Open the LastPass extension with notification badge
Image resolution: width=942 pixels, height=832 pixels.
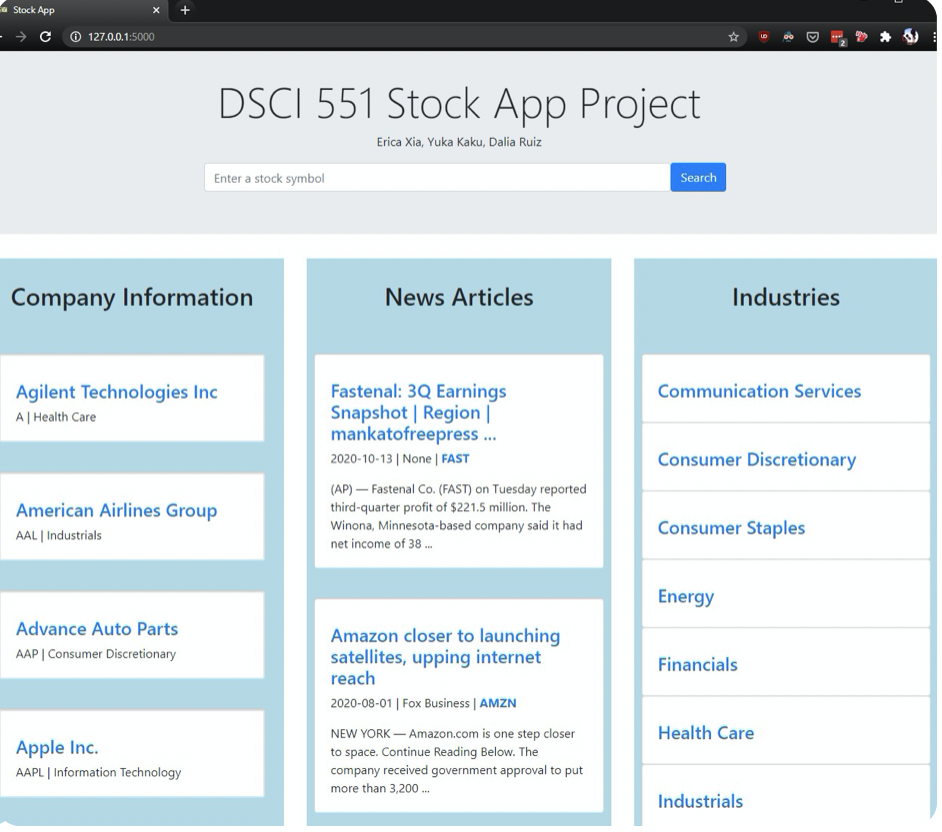point(838,36)
